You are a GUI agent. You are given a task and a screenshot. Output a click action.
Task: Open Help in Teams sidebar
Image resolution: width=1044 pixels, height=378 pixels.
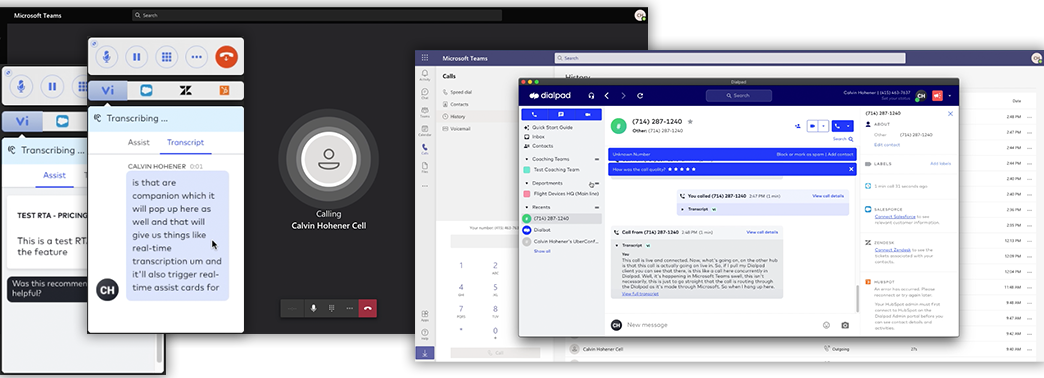425,333
